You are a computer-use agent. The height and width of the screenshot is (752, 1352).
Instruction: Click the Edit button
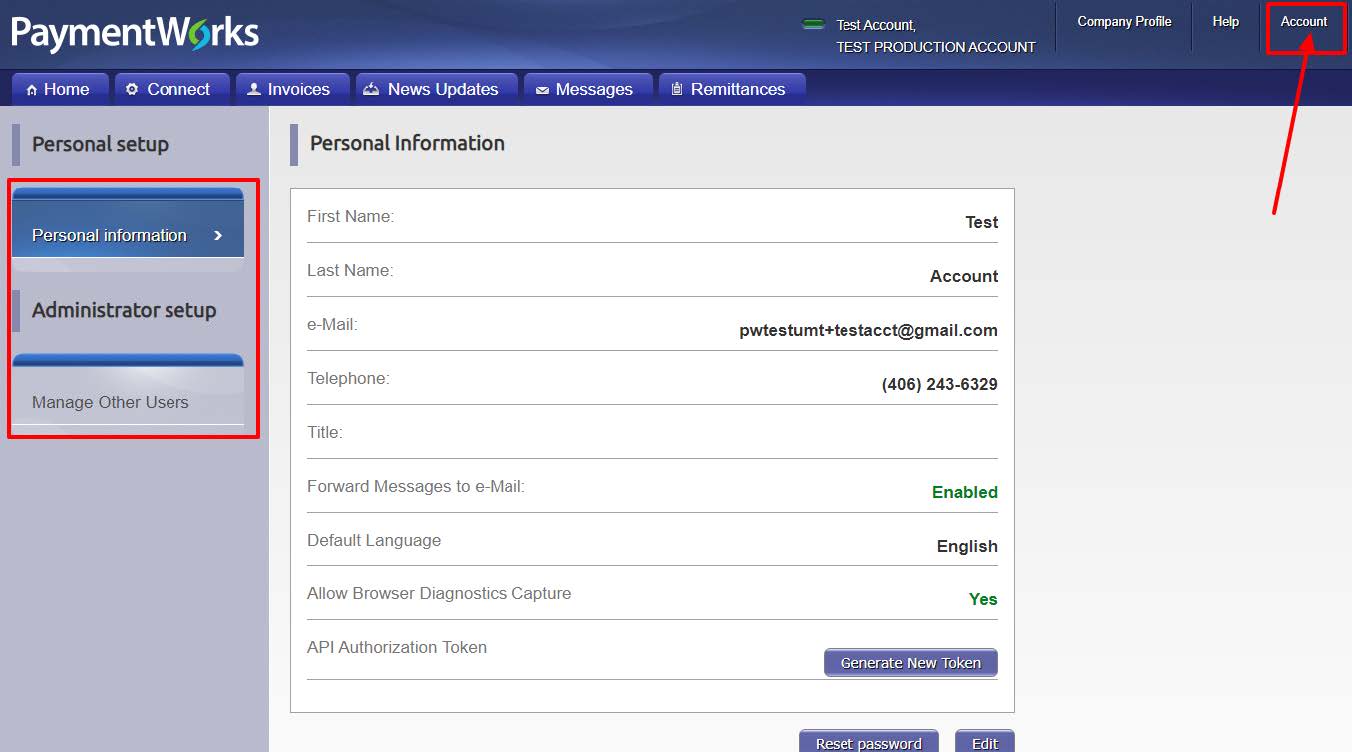click(984, 742)
